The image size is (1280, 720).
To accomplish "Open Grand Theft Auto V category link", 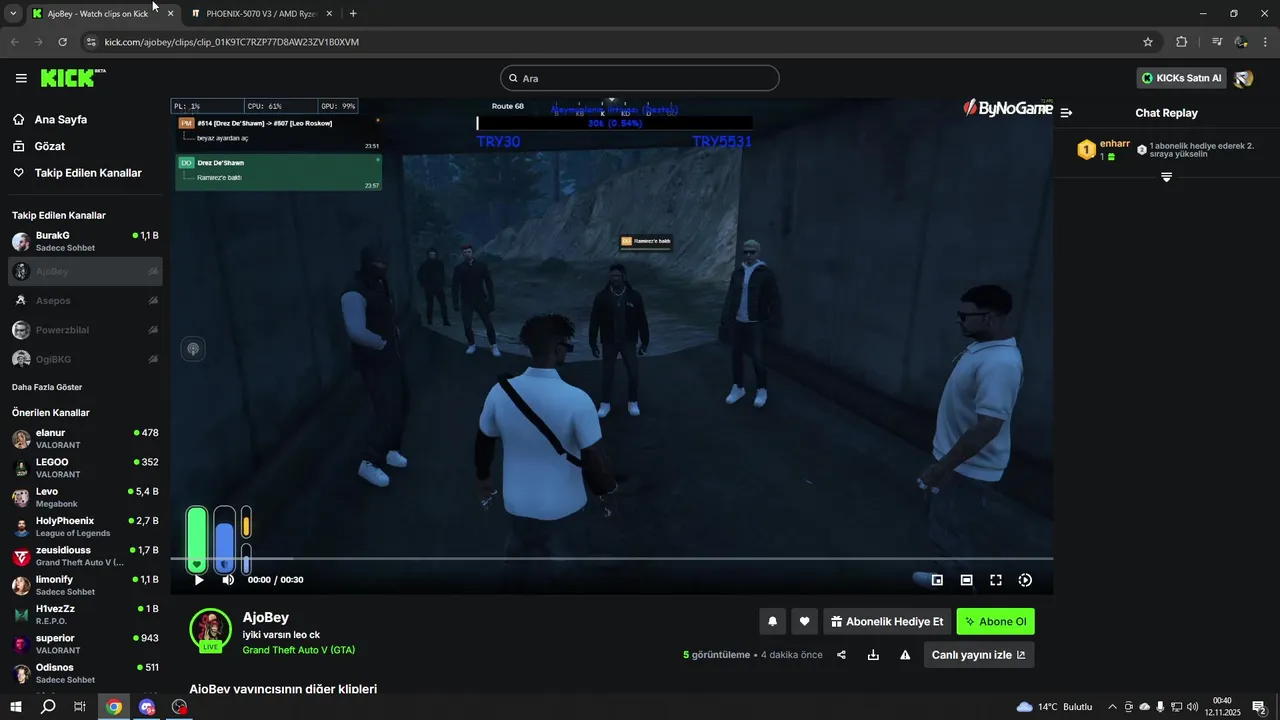I will pos(299,650).
